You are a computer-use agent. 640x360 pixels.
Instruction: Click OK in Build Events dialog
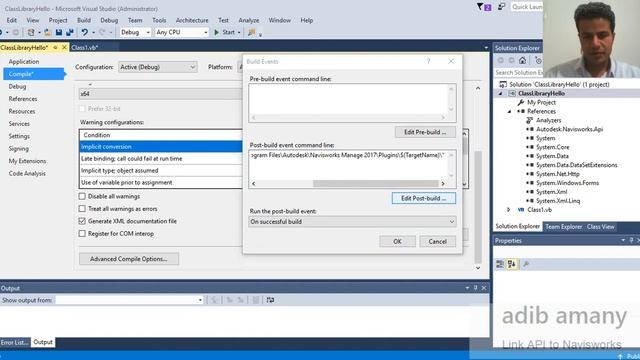pyautogui.click(x=397, y=242)
